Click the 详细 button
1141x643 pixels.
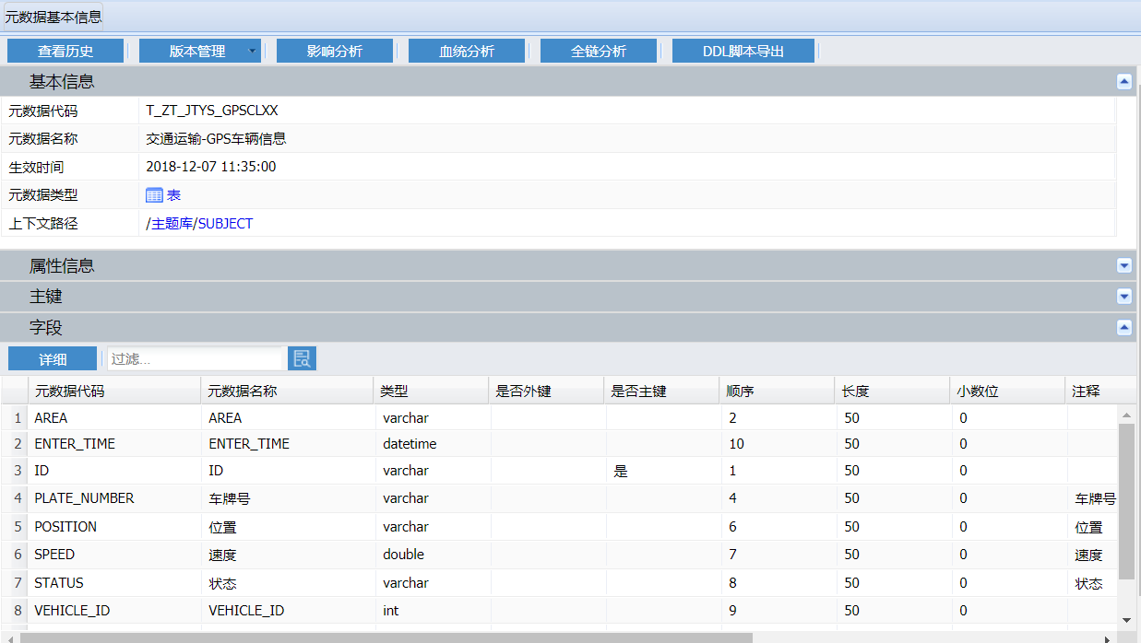click(53, 359)
